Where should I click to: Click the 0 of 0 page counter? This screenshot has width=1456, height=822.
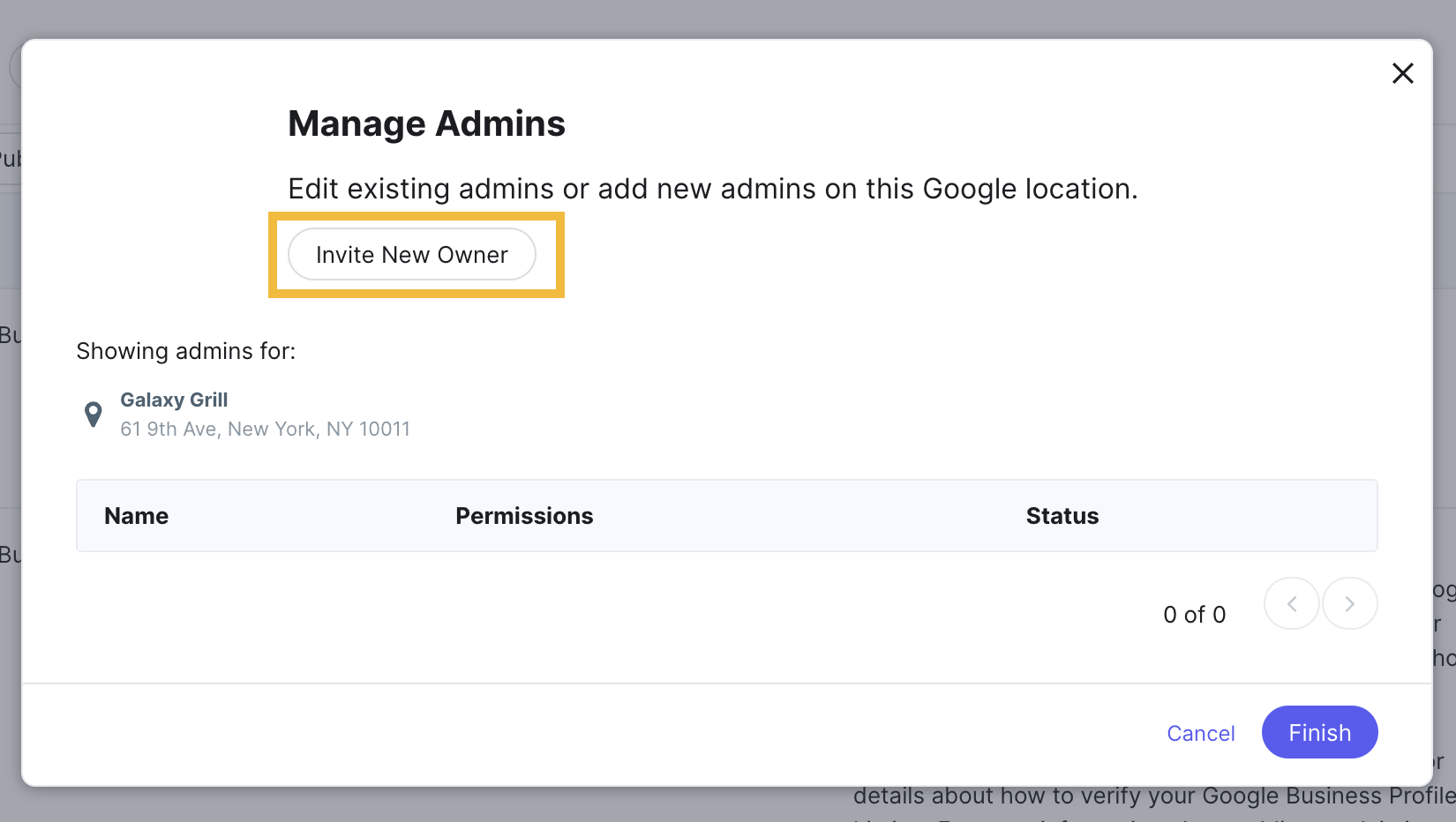pyautogui.click(x=1194, y=614)
